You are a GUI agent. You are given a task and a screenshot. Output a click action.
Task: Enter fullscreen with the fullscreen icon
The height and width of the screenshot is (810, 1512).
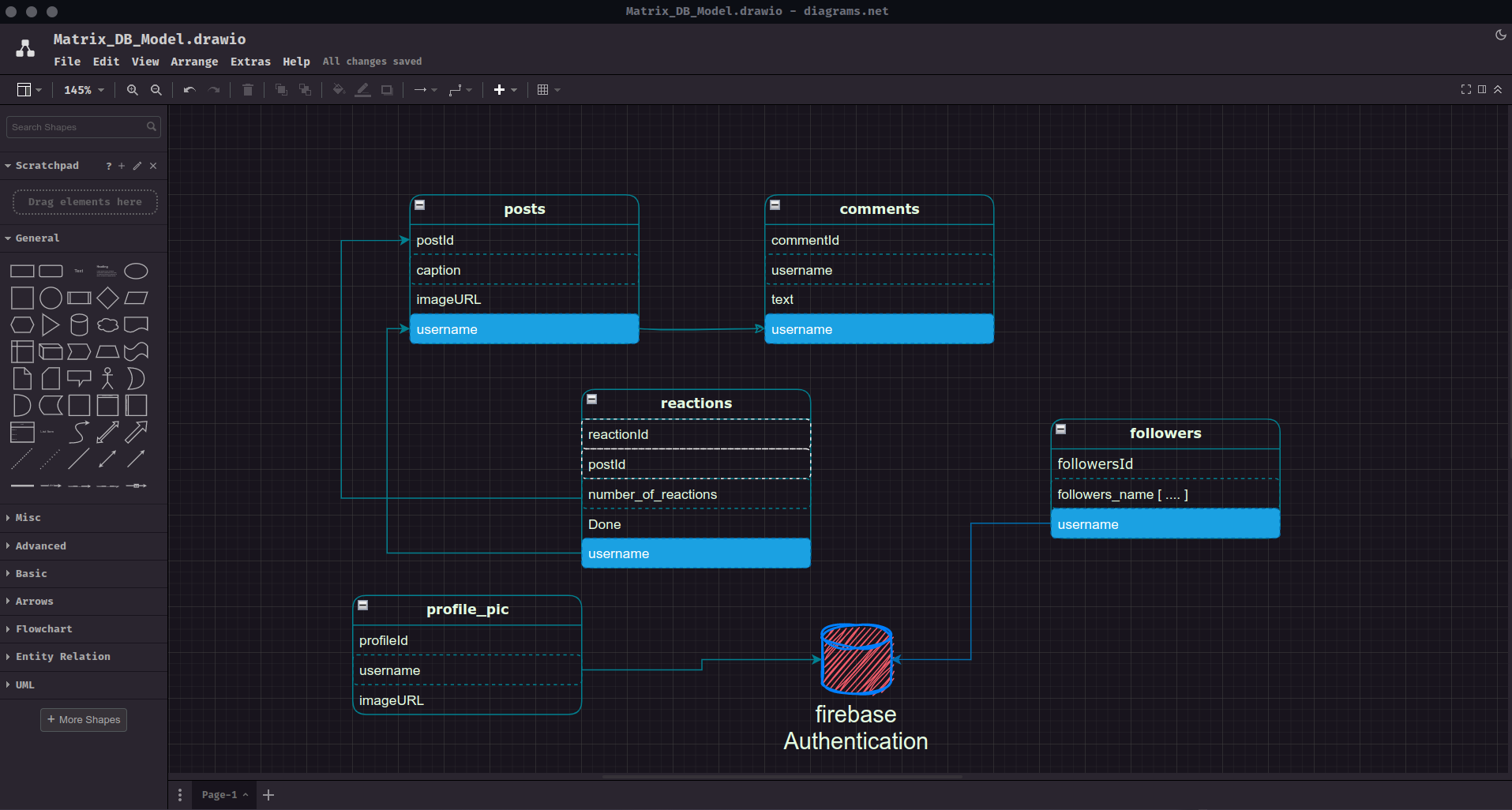coord(1466,89)
